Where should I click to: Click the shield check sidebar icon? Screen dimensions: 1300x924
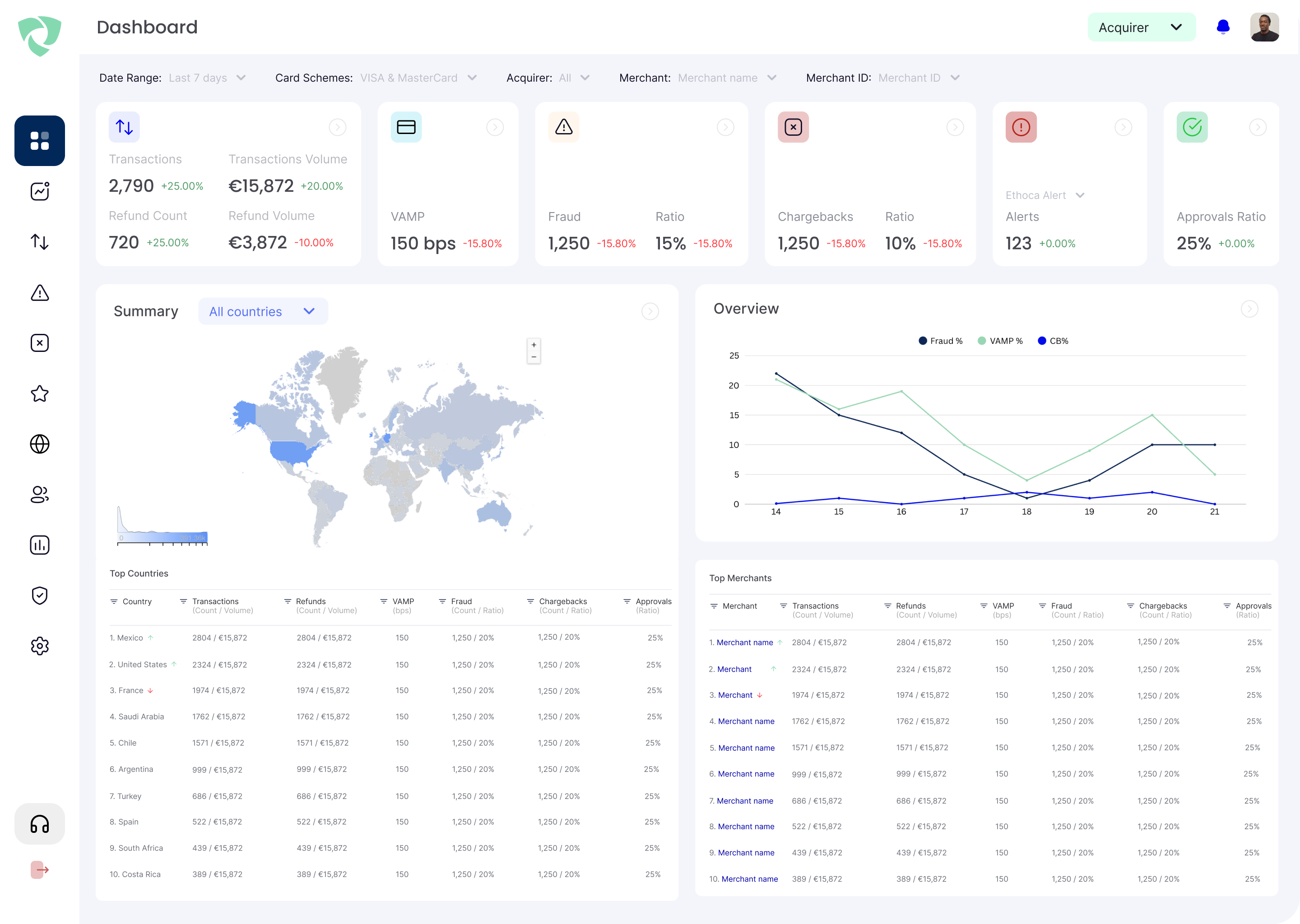(x=39, y=595)
